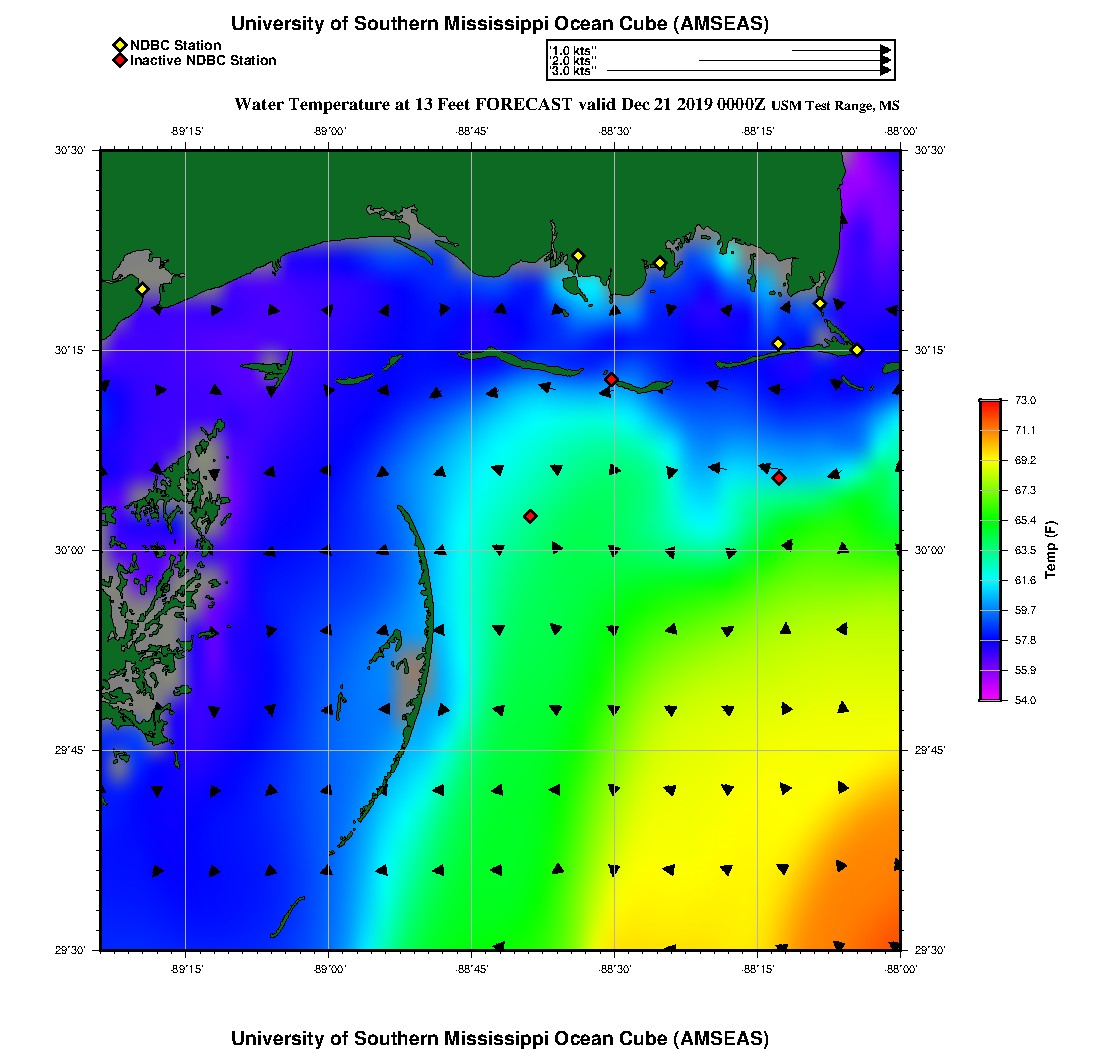Click the 1.0 kts arrow in the speed legend
Screen dimensions: 1100x1050
pyautogui.click(x=840, y=50)
